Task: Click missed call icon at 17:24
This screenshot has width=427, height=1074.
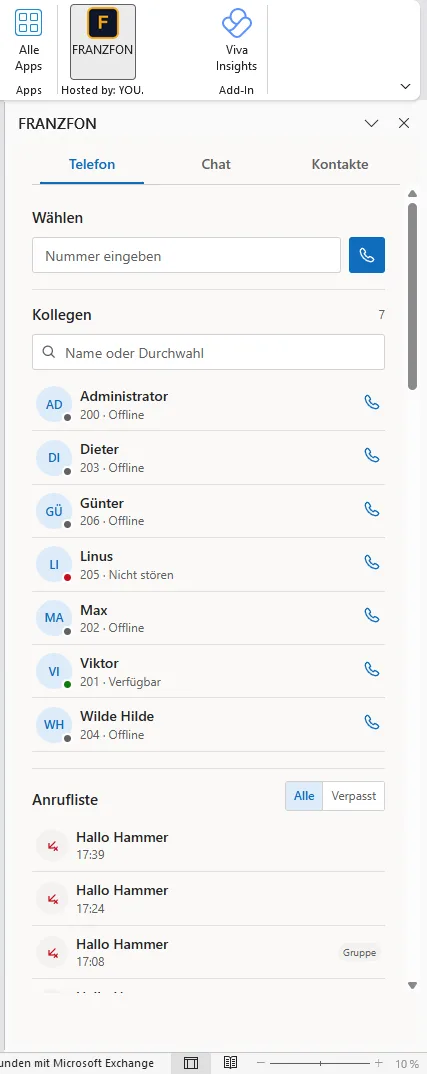Action: (53, 899)
